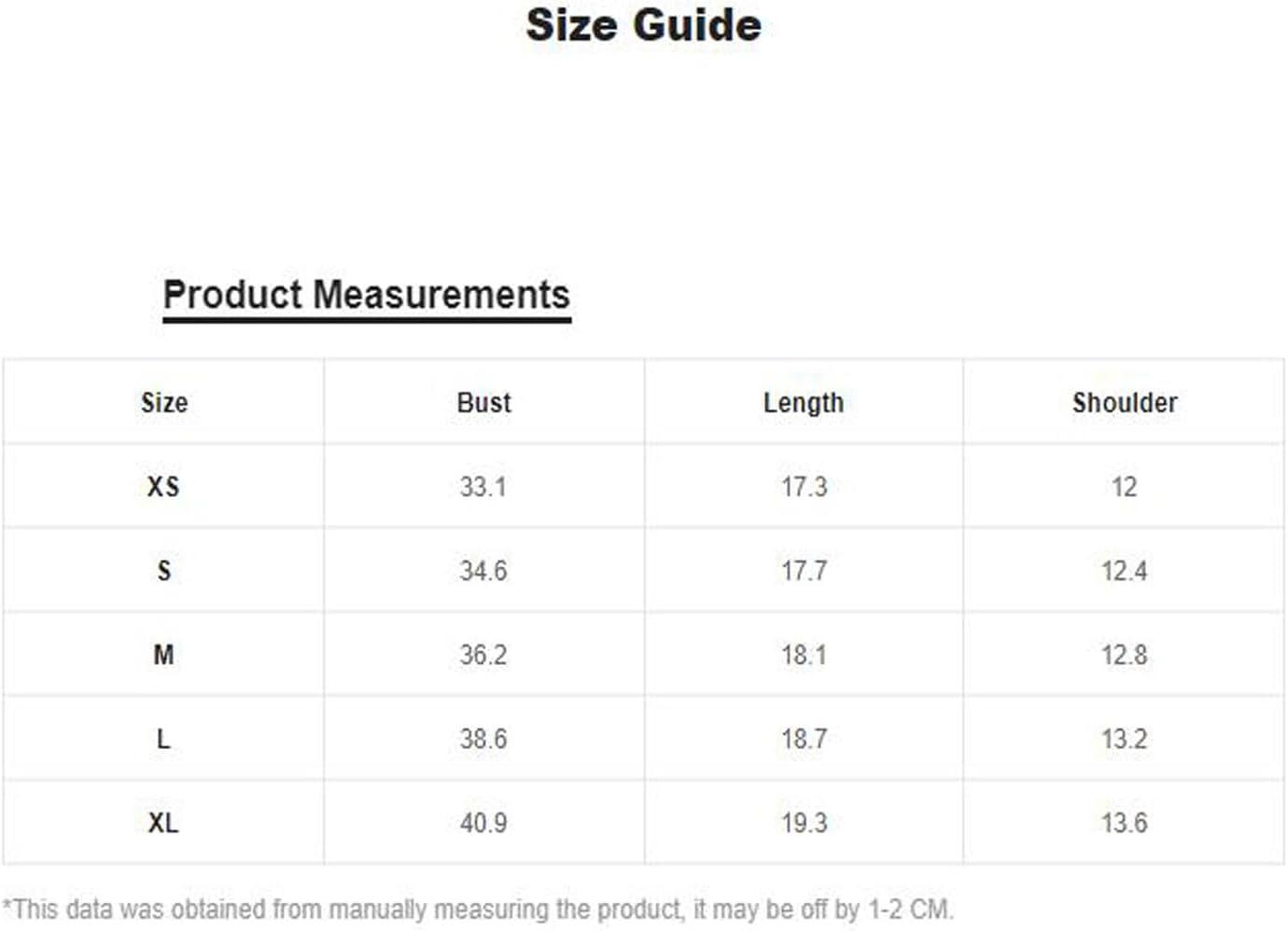Select the M size row label
This screenshot has width=1288, height=931.
[163, 655]
